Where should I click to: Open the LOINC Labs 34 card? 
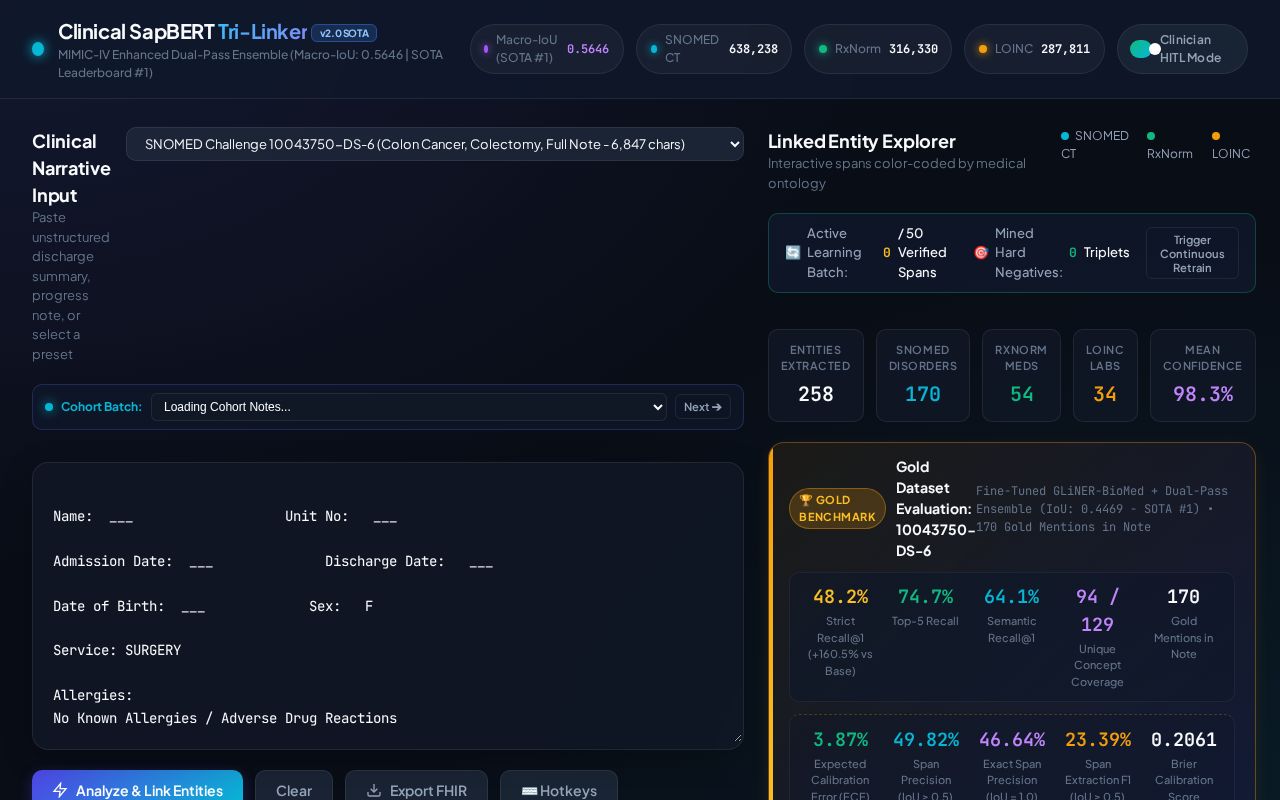click(x=1105, y=375)
